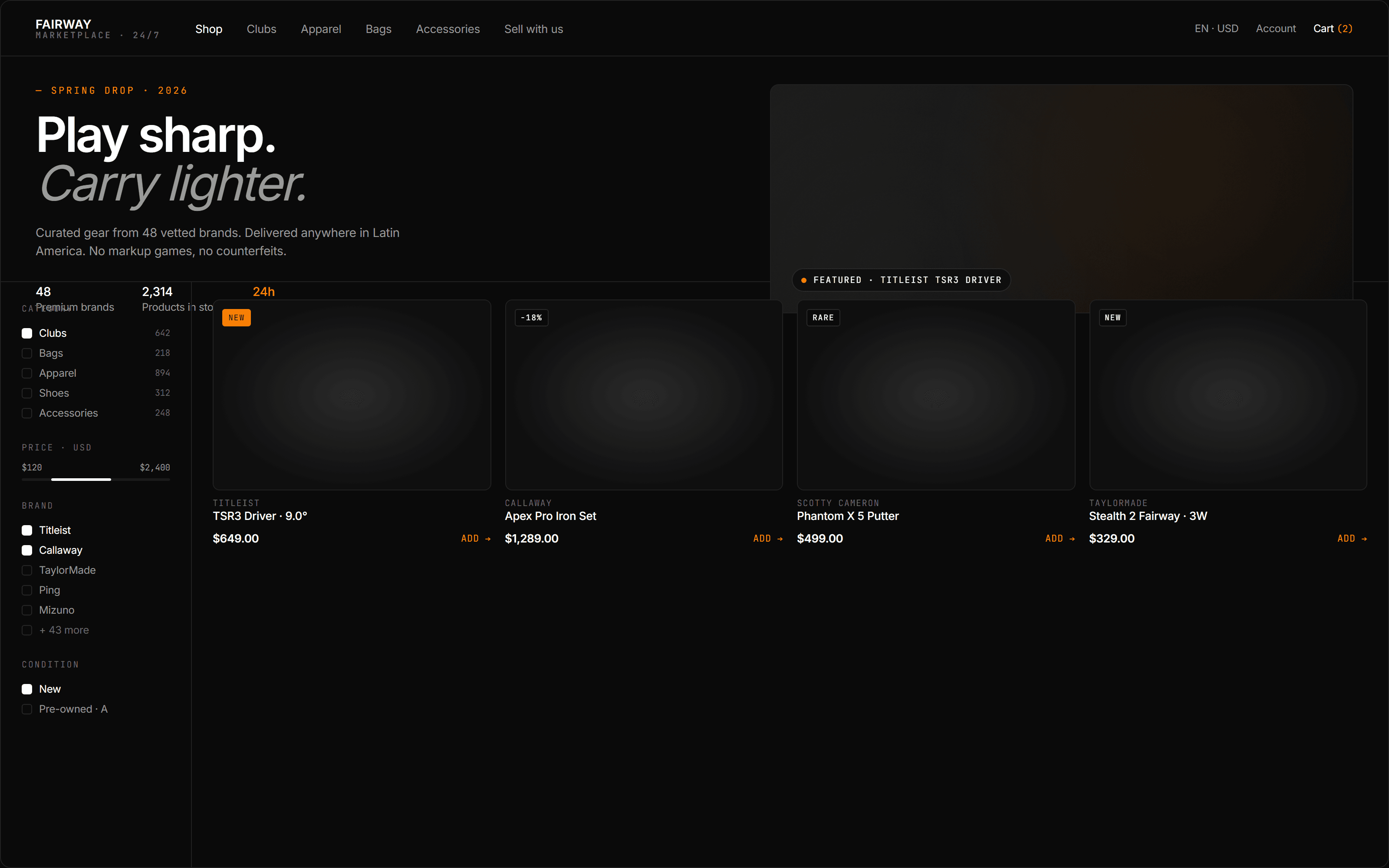Image resolution: width=1389 pixels, height=868 pixels.
Task: Click the NEW badge on TSR3 Driver
Action: click(236, 317)
